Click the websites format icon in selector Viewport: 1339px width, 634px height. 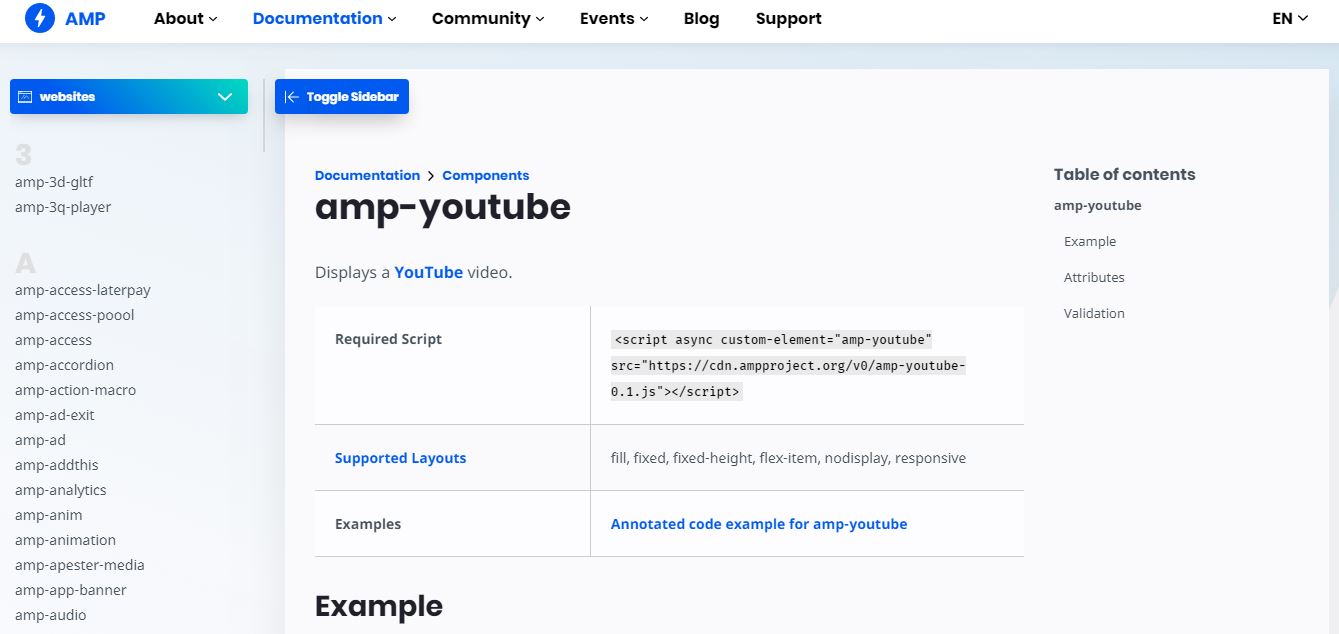click(x=25, y=97)
